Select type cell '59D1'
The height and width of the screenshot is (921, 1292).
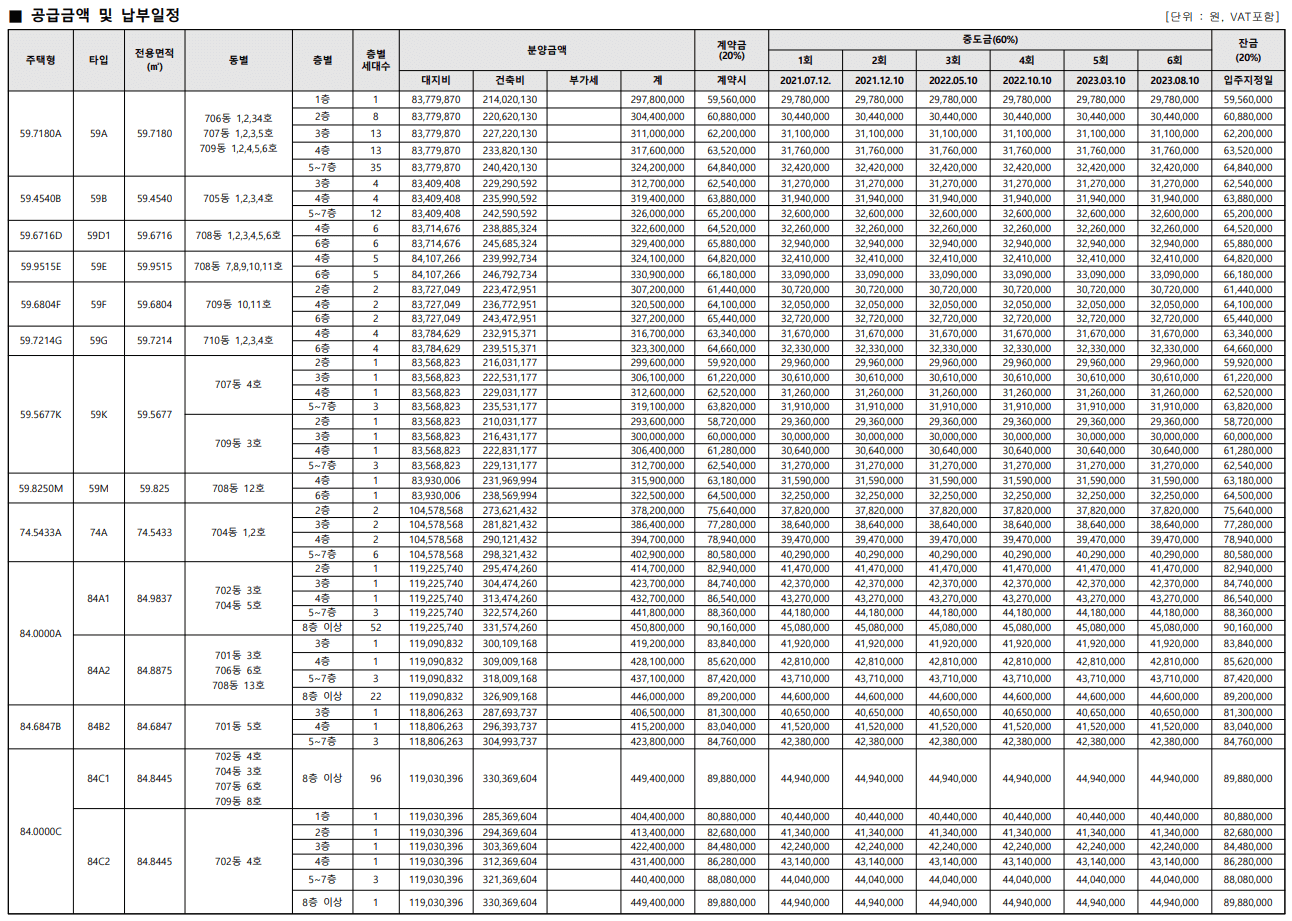98,236
